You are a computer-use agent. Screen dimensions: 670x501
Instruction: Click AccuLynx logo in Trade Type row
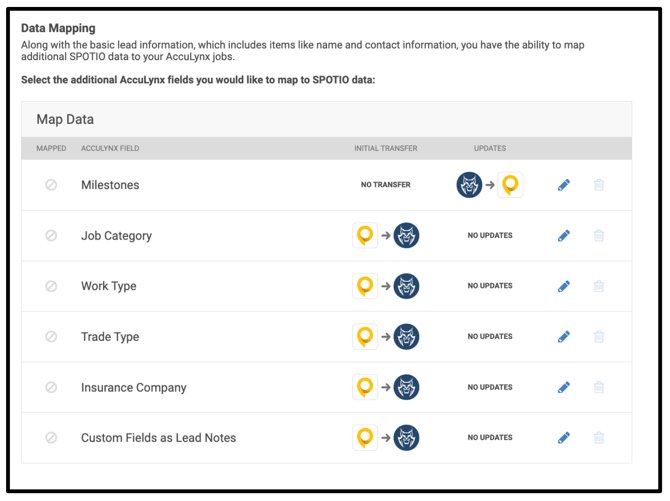pyautogui.click(x=406, y=337)
